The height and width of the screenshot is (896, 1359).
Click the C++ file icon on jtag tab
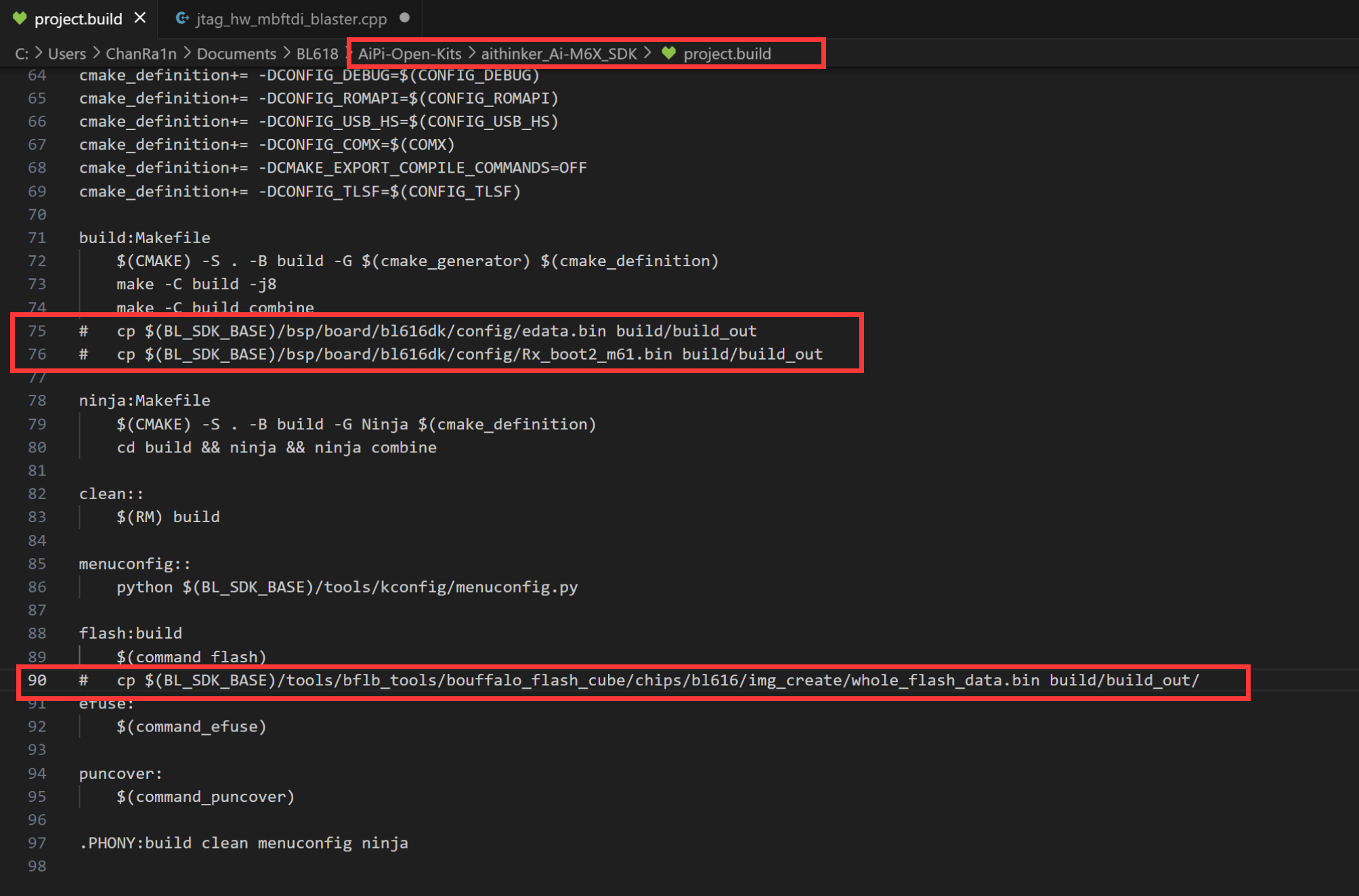click(181, 18)
